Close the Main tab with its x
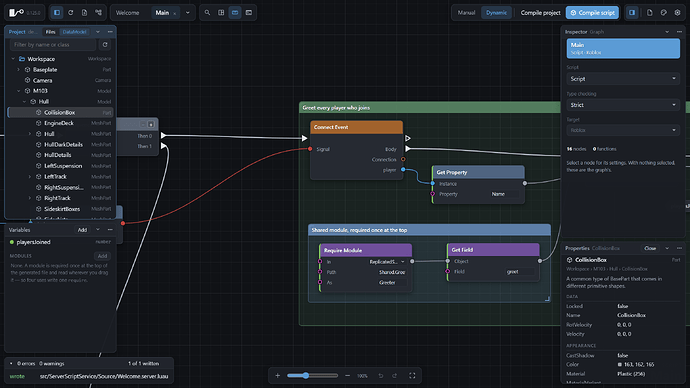 (175, 13)
